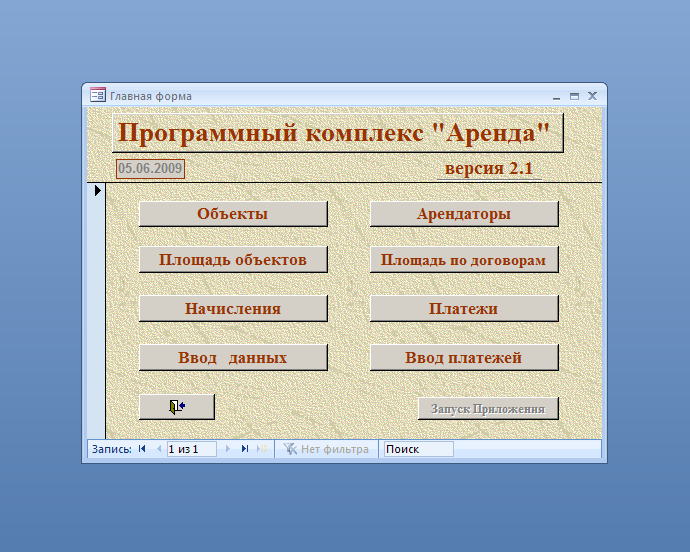Click the 'Ввод данных' button

point(233,358)
